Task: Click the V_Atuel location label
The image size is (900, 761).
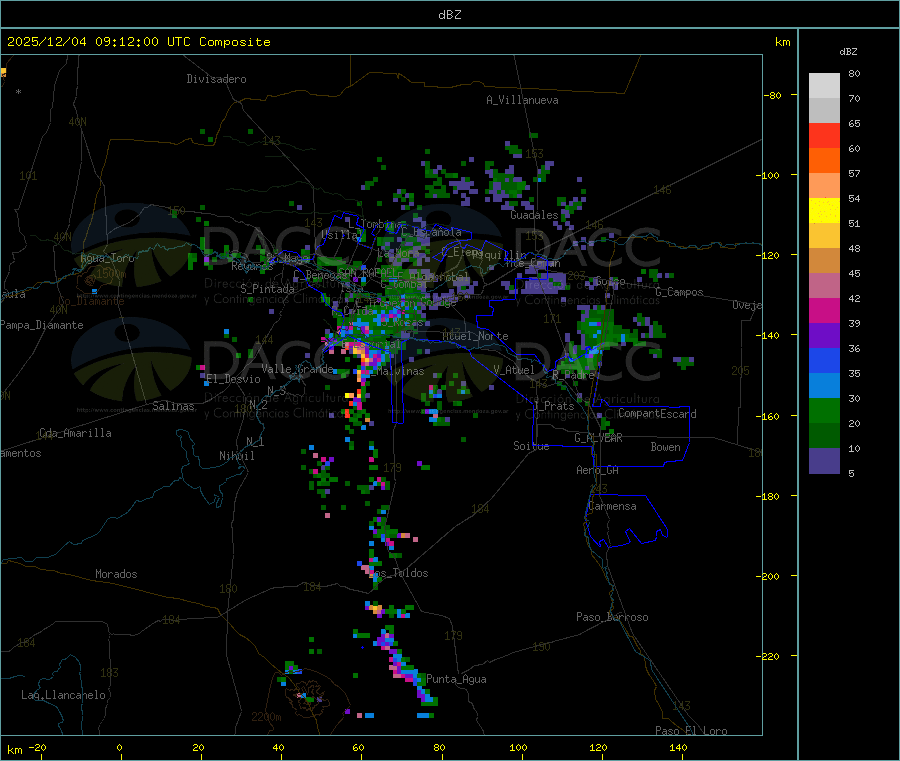Action: pyautogui.click(x=514, y=370)
